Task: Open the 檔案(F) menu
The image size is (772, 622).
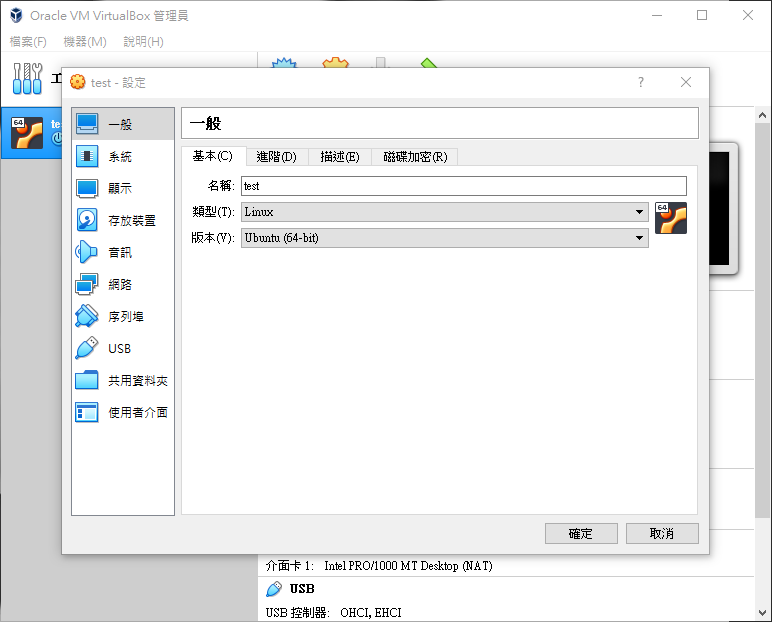Action: click(28, 41)
